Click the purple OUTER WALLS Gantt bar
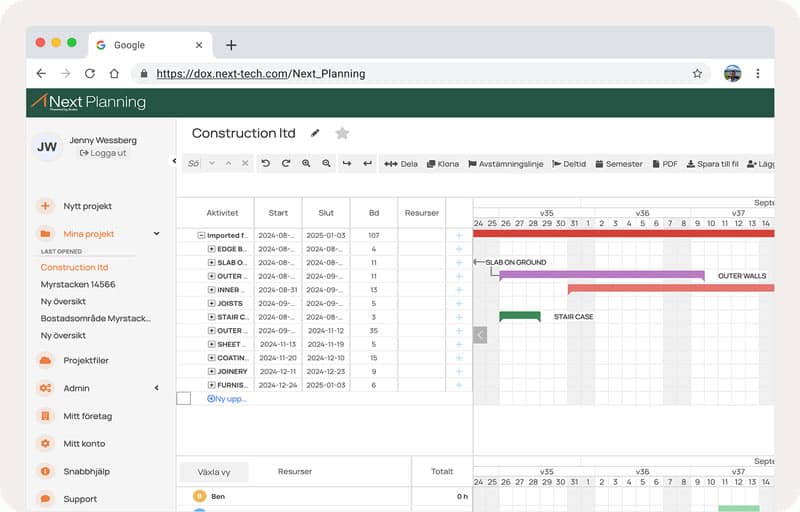800x512 pixels. coord(601,275)
